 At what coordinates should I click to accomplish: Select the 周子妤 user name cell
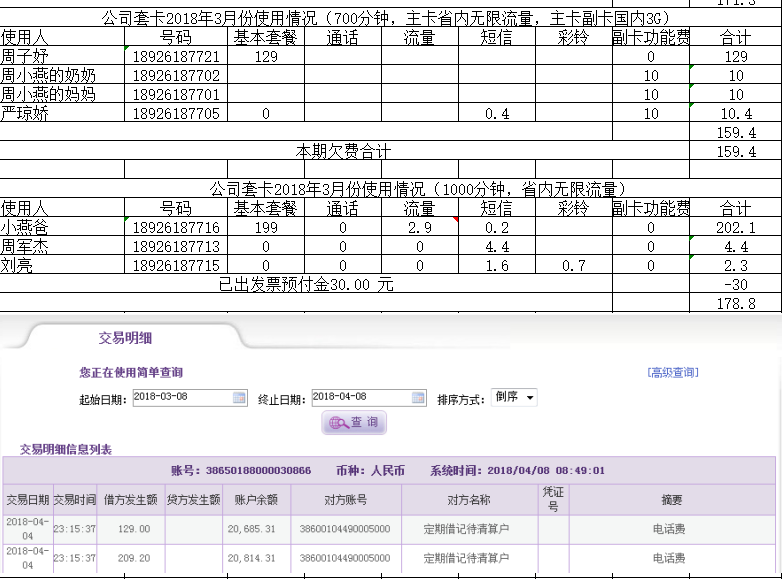point(62,57)
